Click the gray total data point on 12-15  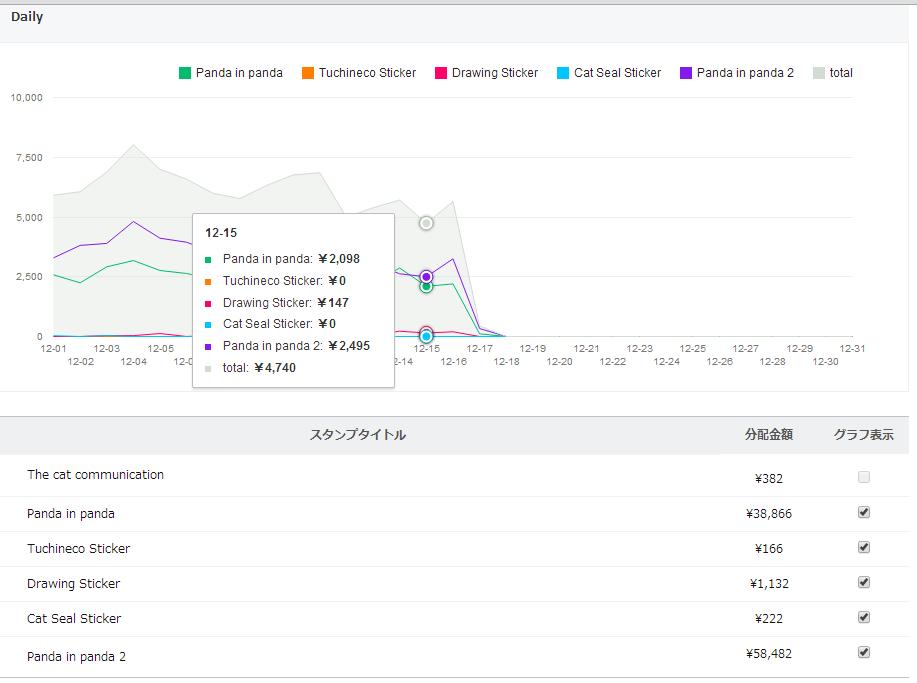426,223
